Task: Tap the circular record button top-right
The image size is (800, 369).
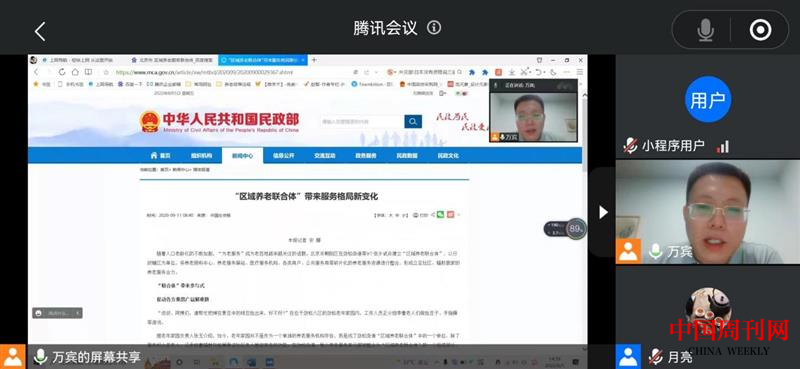Action: (x=760, y=31)
